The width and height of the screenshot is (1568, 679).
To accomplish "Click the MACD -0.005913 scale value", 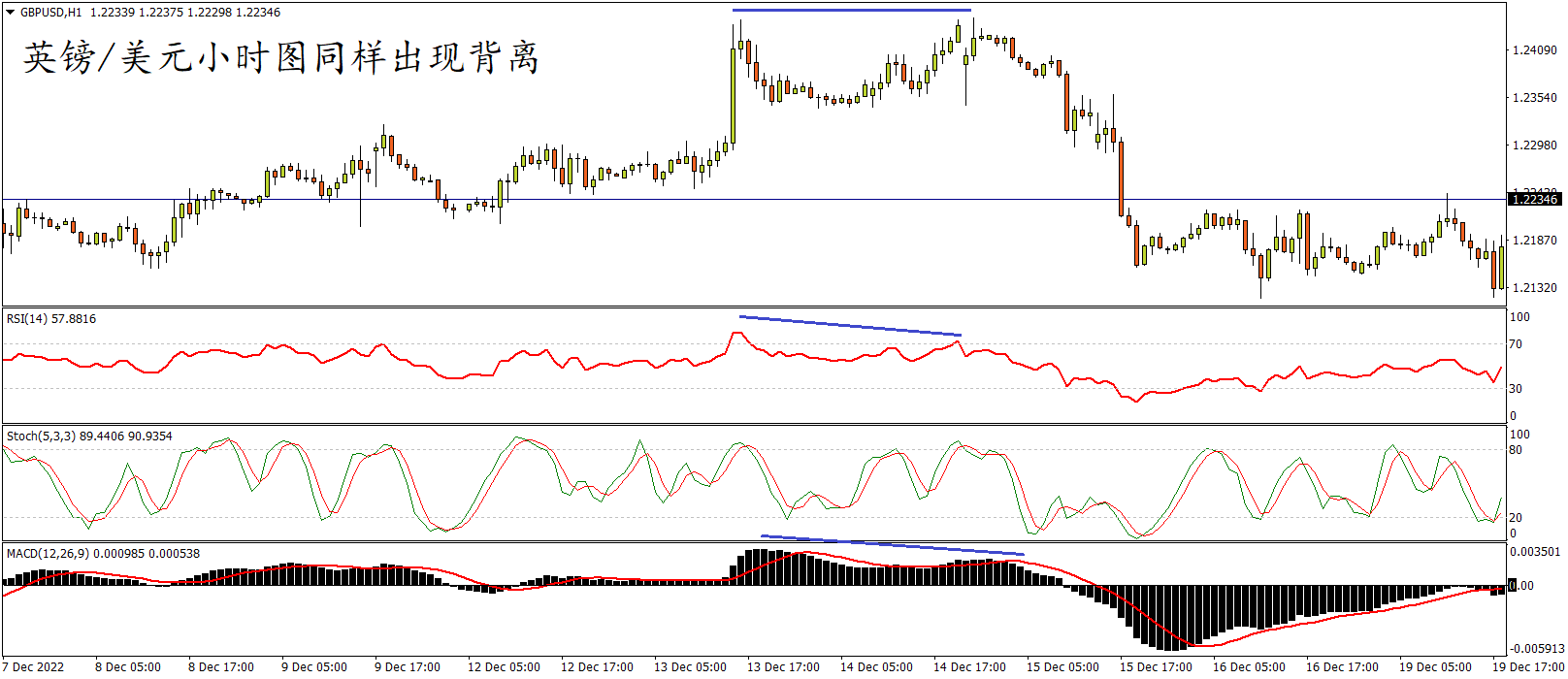I will 1537,649.
